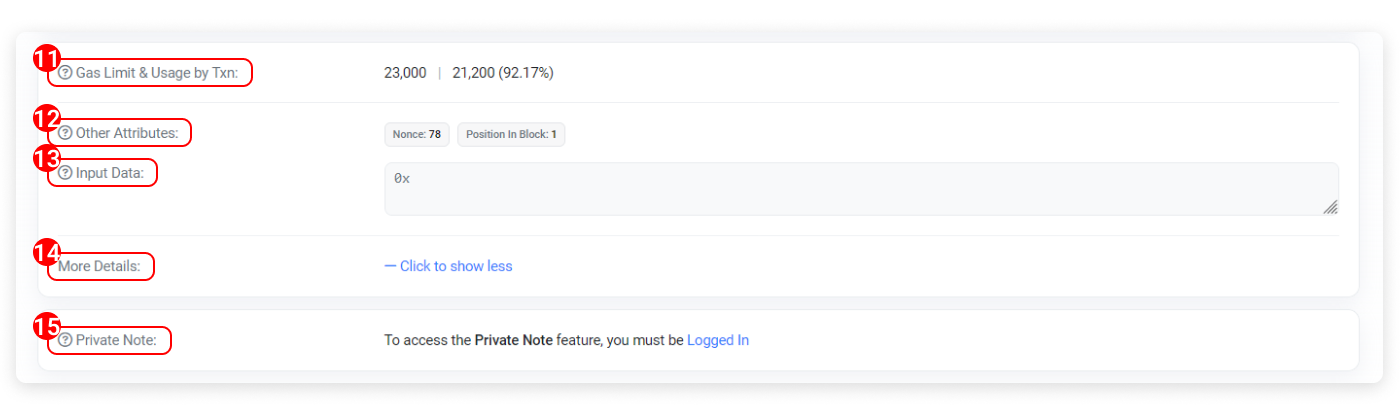Open the Logged In link

tap(718, 340)
